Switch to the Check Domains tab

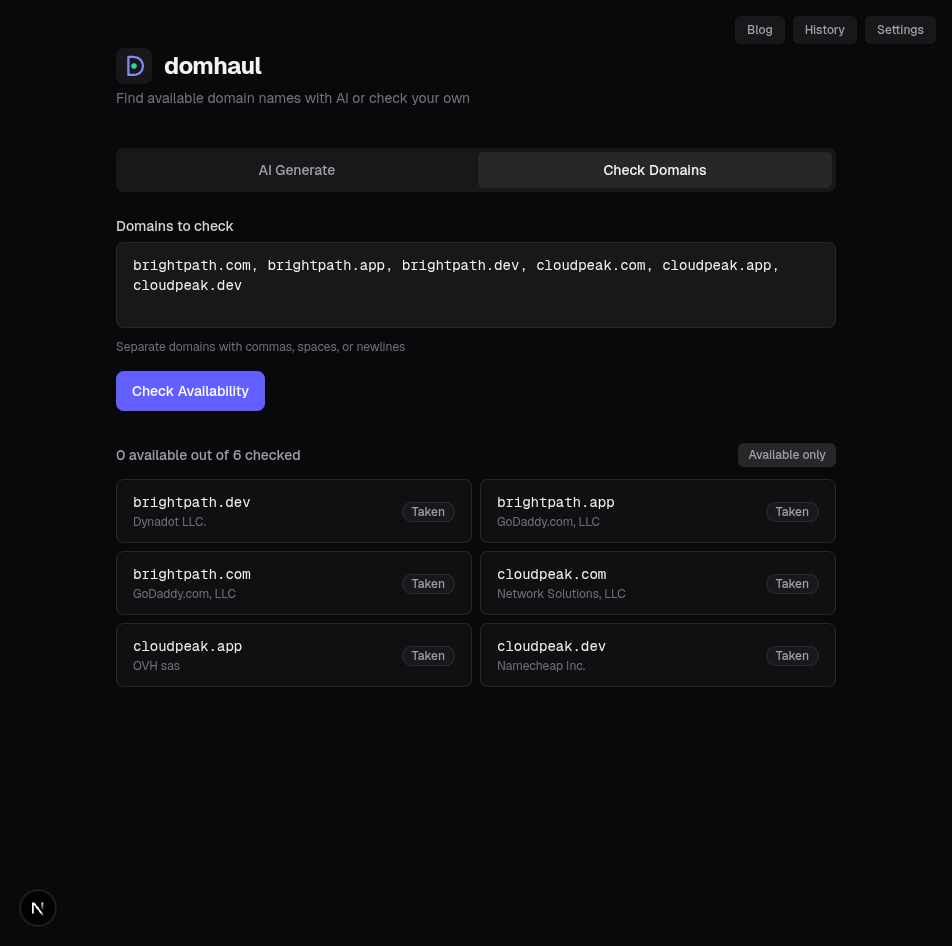pyautogui.click(x=654, y=170)
